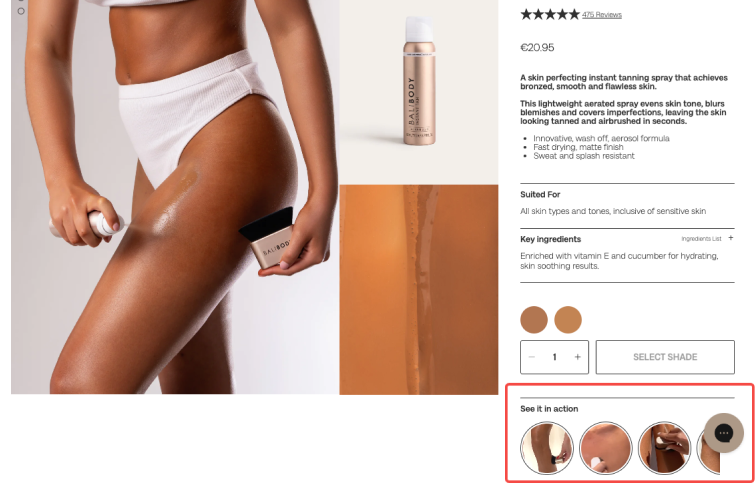Click the five-star rating icons
This screenshot has height=488, width=755.
(x=550, y=14)
